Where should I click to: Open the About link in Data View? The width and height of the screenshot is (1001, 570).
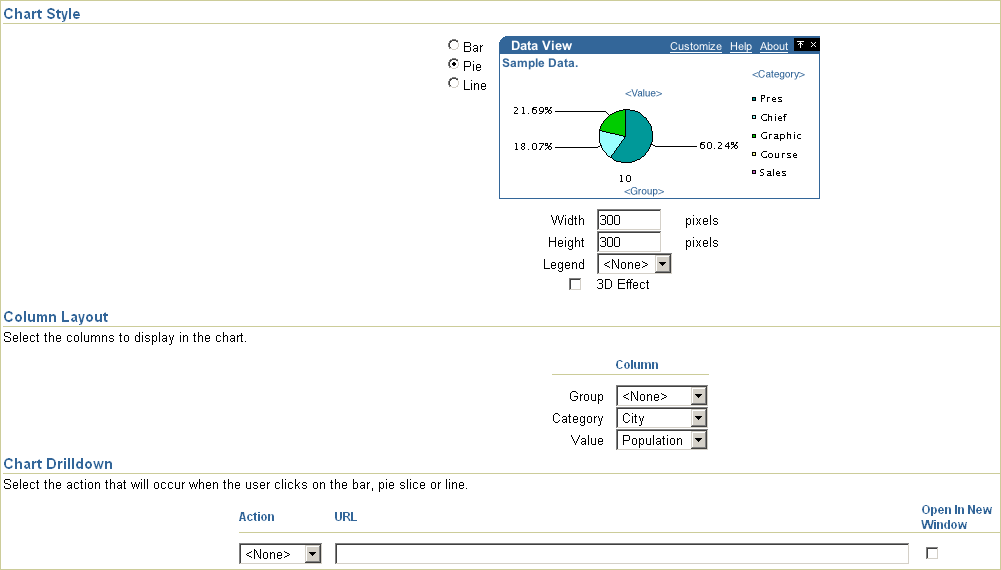[774, 46]
